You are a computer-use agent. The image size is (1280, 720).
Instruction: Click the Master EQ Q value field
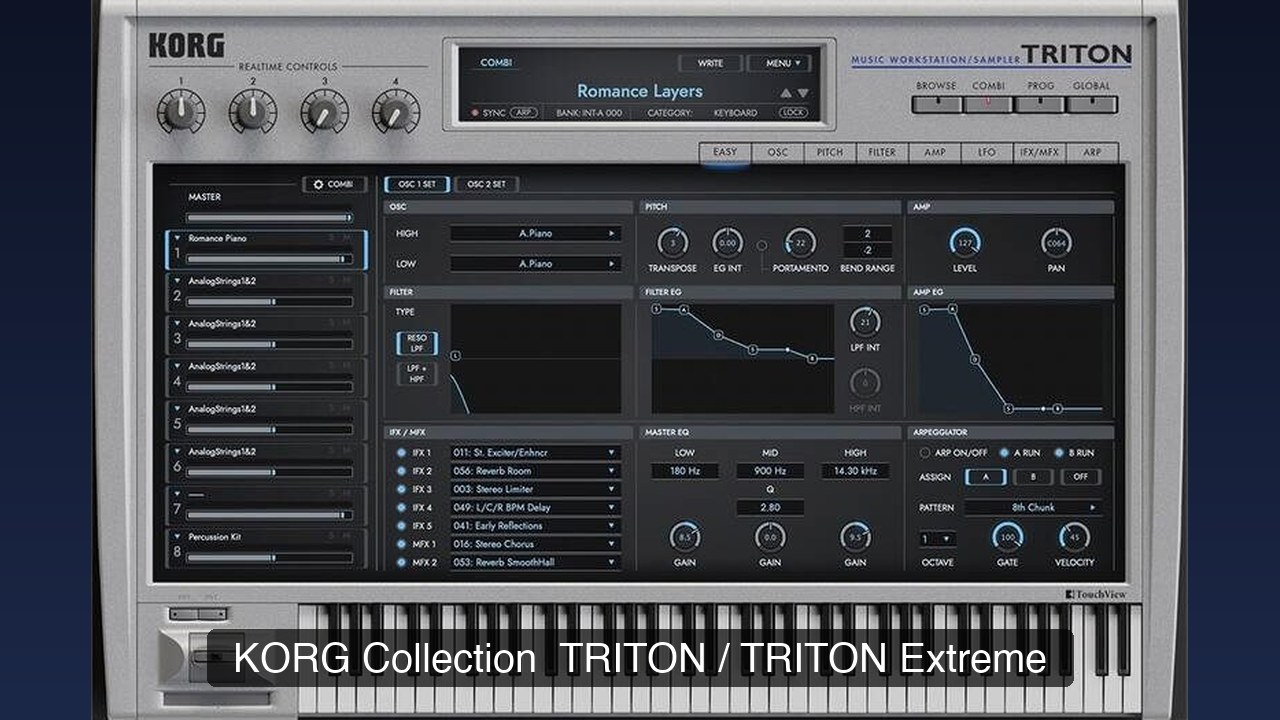(x=770, y=508)
